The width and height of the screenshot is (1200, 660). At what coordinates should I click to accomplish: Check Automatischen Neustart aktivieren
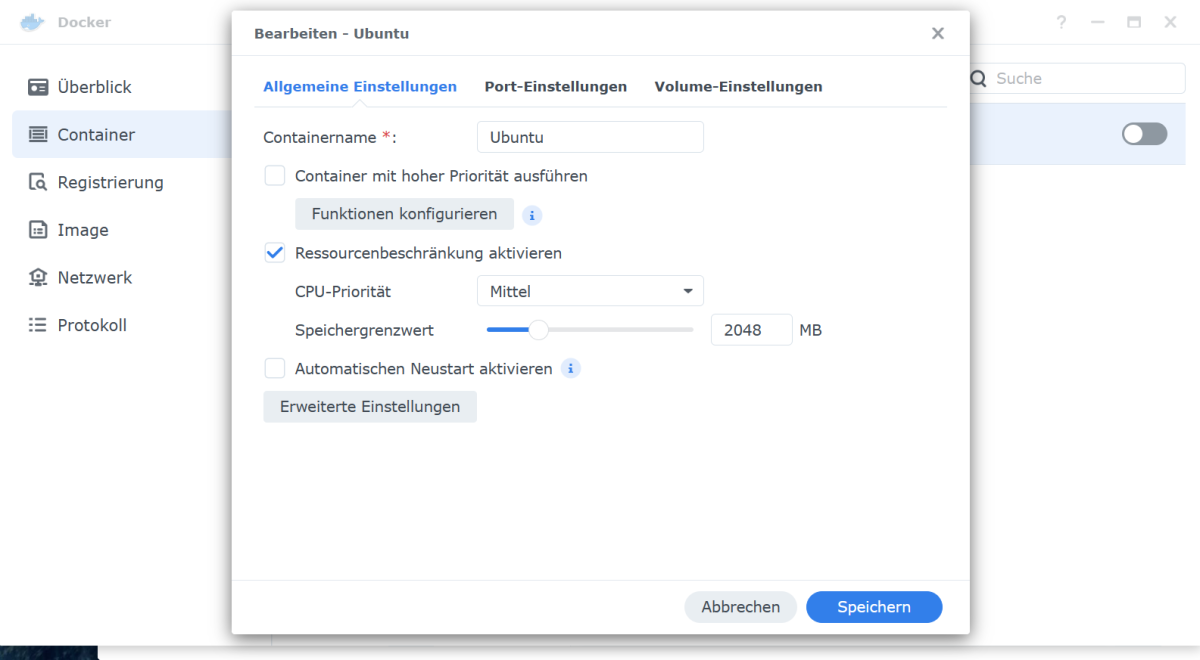(275, 369)
